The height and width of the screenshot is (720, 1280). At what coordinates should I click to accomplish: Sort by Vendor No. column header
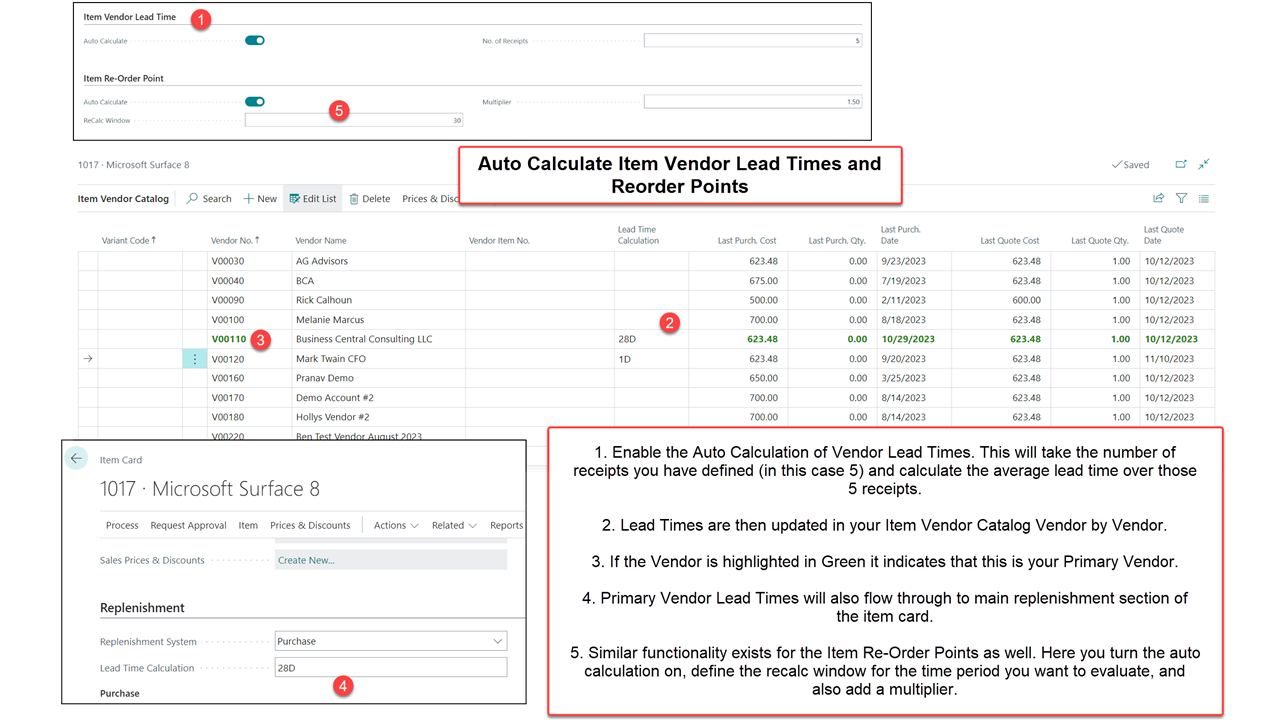237,241
